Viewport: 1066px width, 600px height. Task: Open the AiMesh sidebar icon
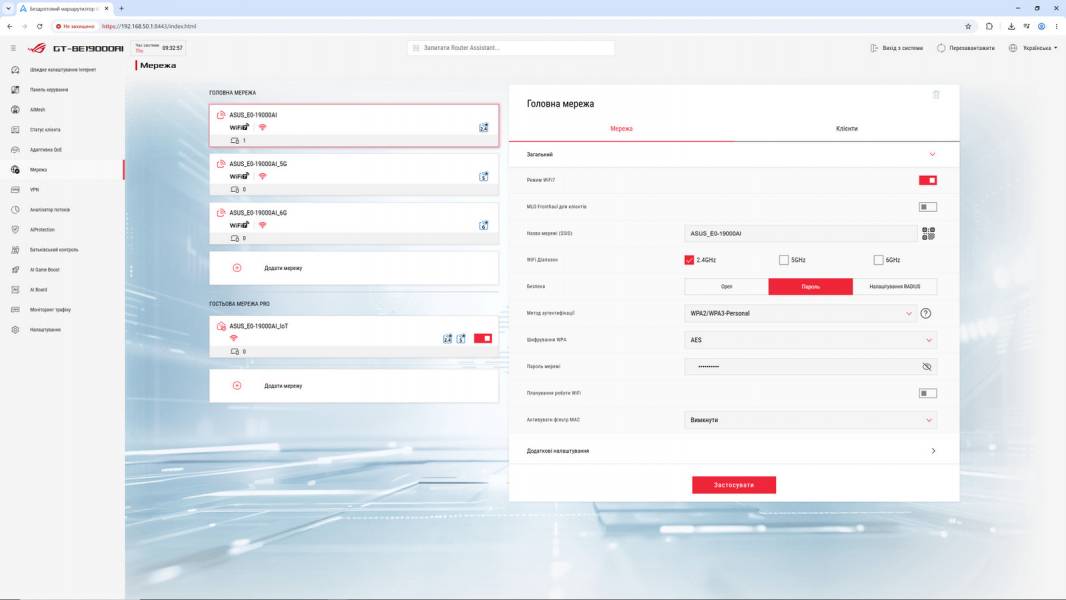[x=15, y=109]
